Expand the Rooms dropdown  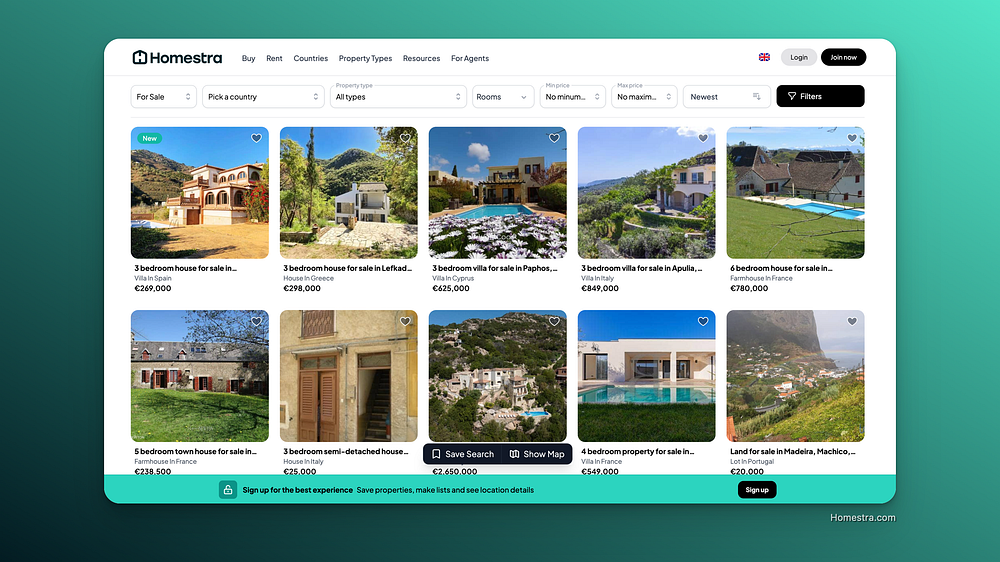503,96
